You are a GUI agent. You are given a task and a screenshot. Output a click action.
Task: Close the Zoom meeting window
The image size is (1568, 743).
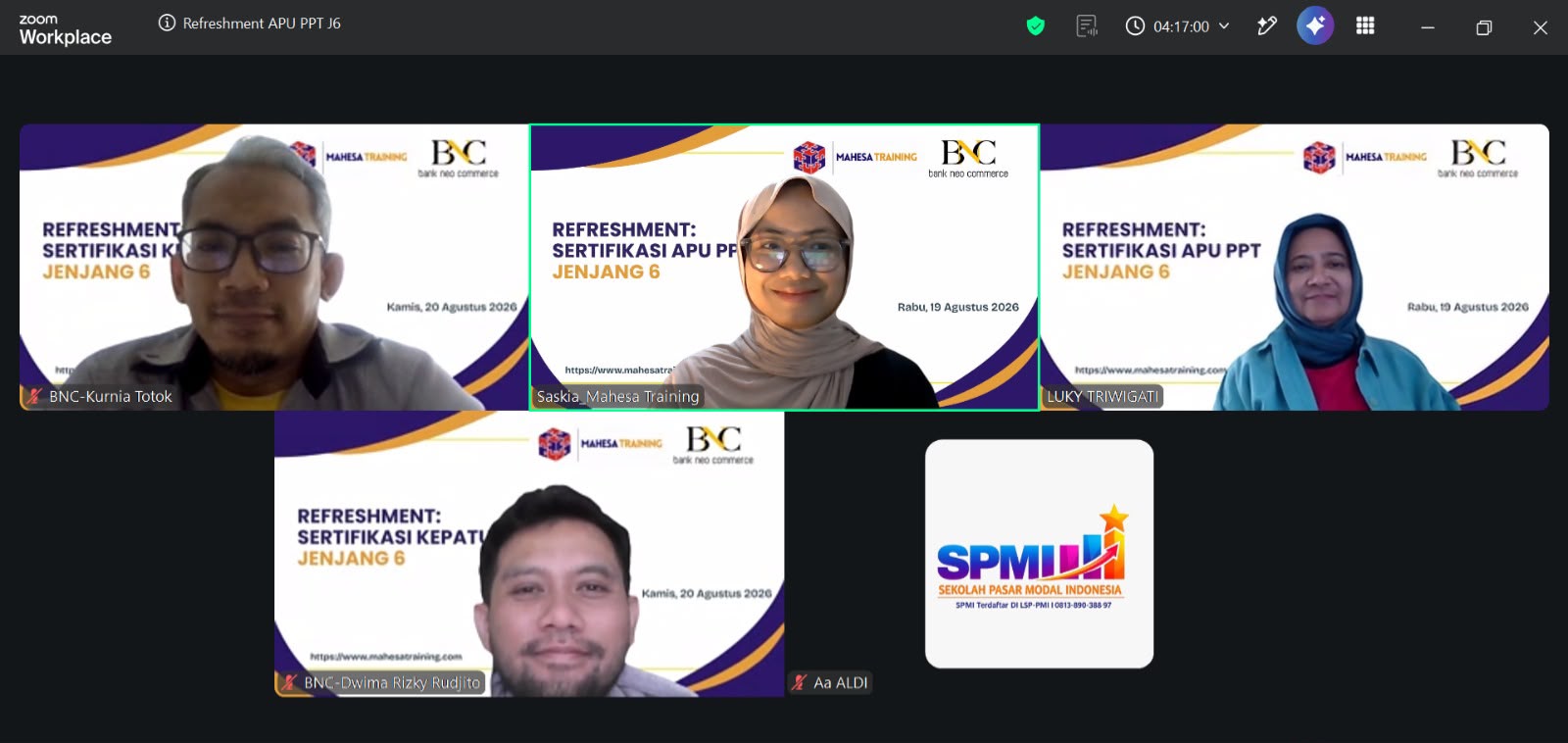[1540, 27]
